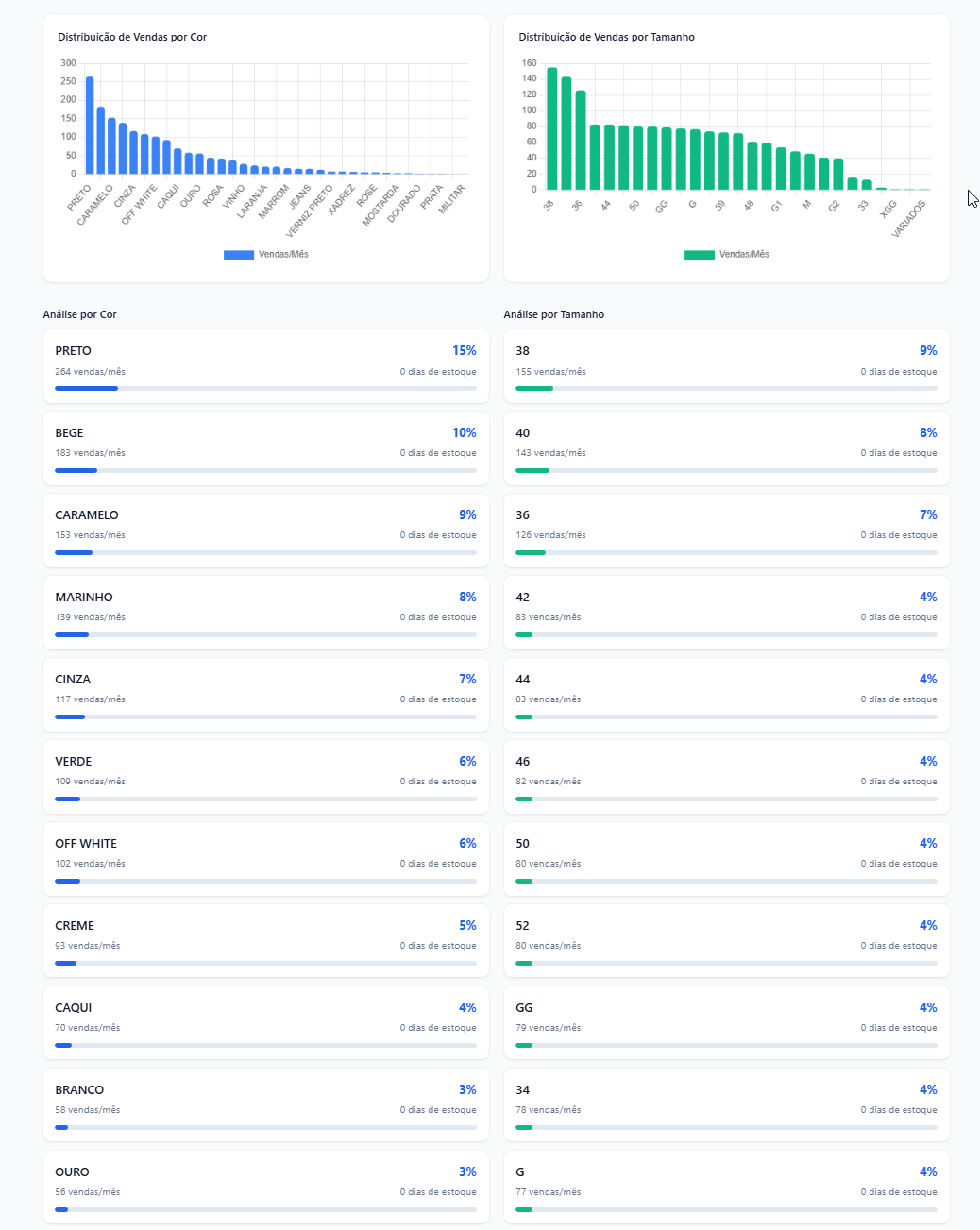Click the 3% value on the OURO card
Viewport: 980px width, 1230px height.
coord(467,1172)
